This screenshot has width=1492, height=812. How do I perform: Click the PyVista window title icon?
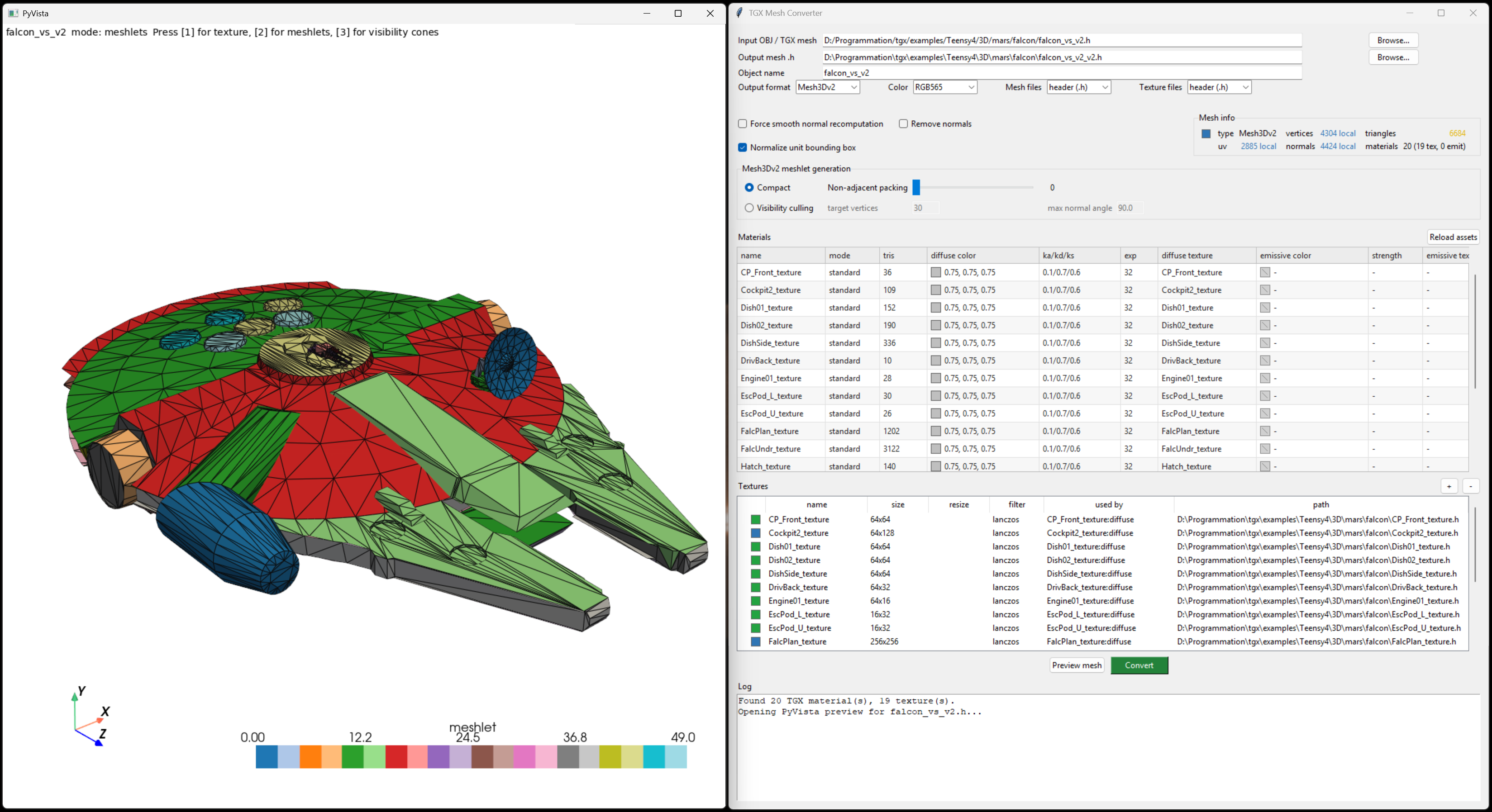click(x=13, y=13)
